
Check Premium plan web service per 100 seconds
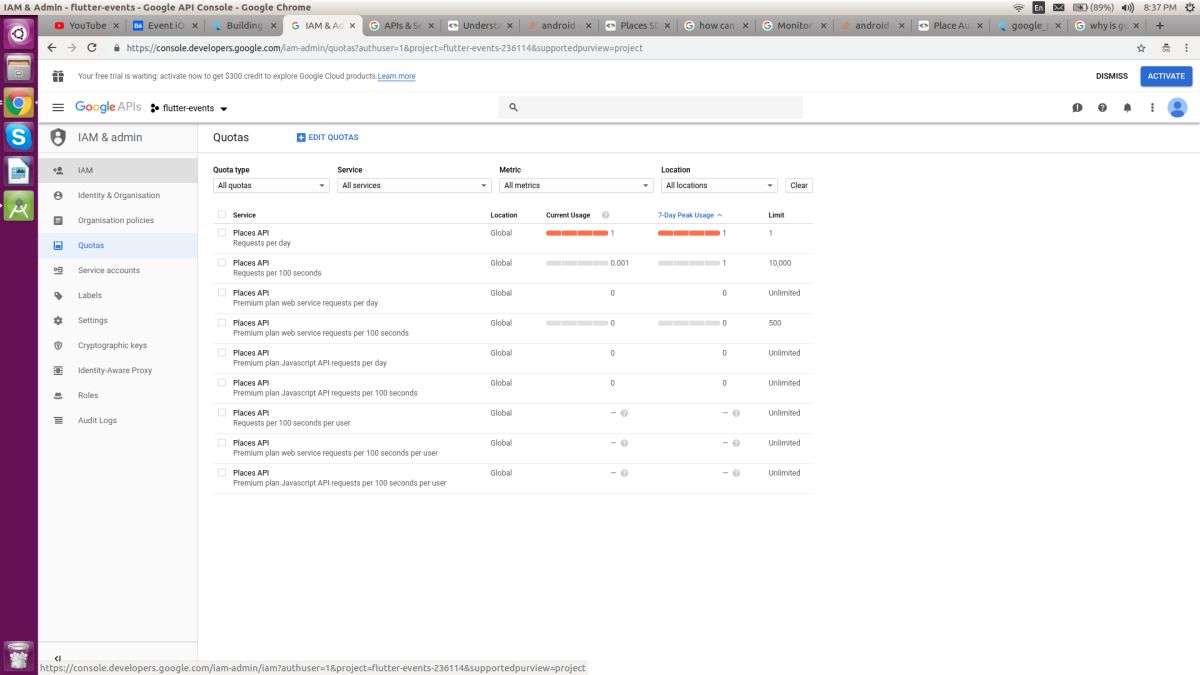tap(222, 322)
